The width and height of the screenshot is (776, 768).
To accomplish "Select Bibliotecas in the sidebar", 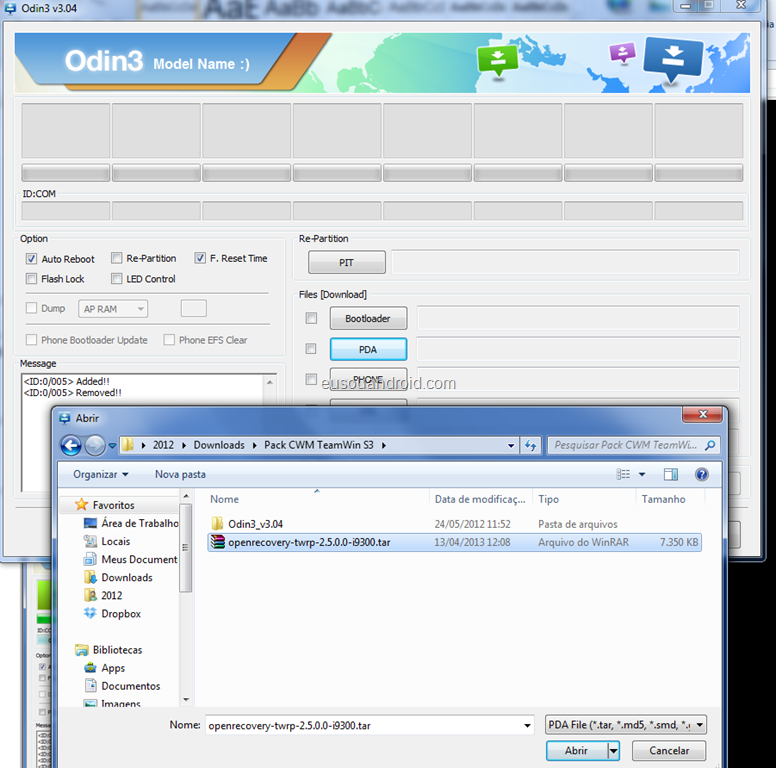I will [x=108, y=650].
